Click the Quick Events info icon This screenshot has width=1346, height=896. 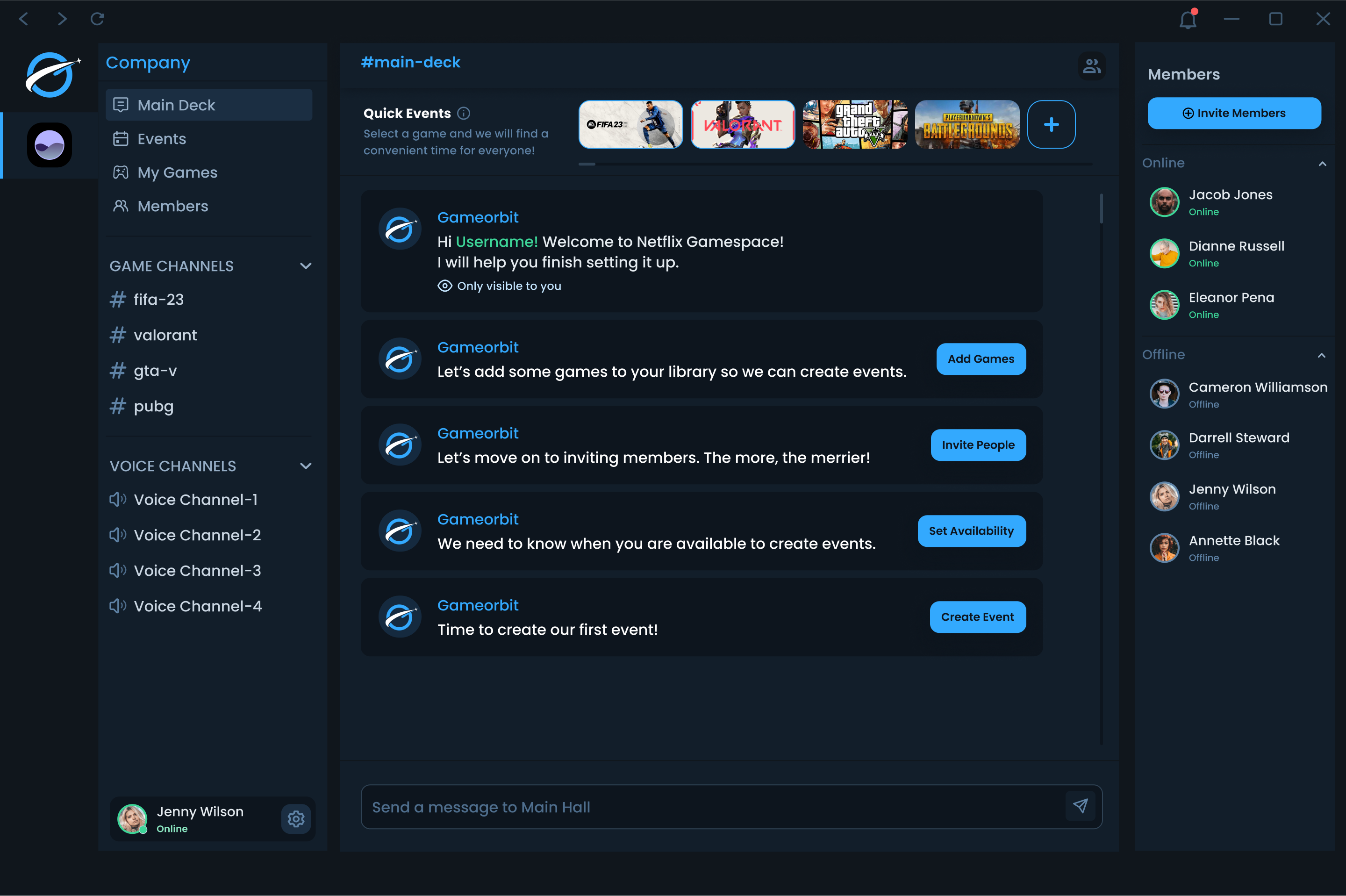(464, 113)
